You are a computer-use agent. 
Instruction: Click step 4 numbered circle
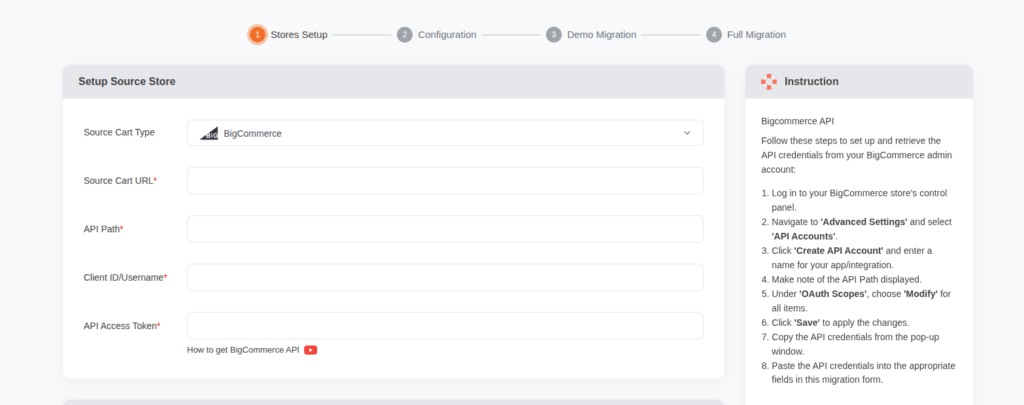click(714, 35)
